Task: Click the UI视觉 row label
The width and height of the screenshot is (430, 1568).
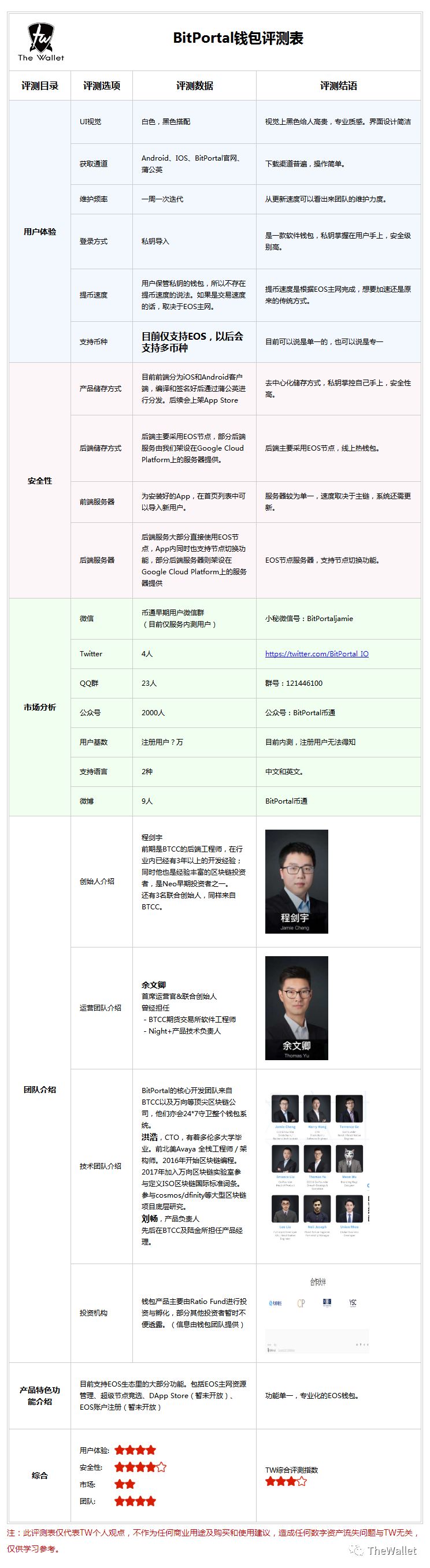Action: pyautogui.click(x=91, y=122)
